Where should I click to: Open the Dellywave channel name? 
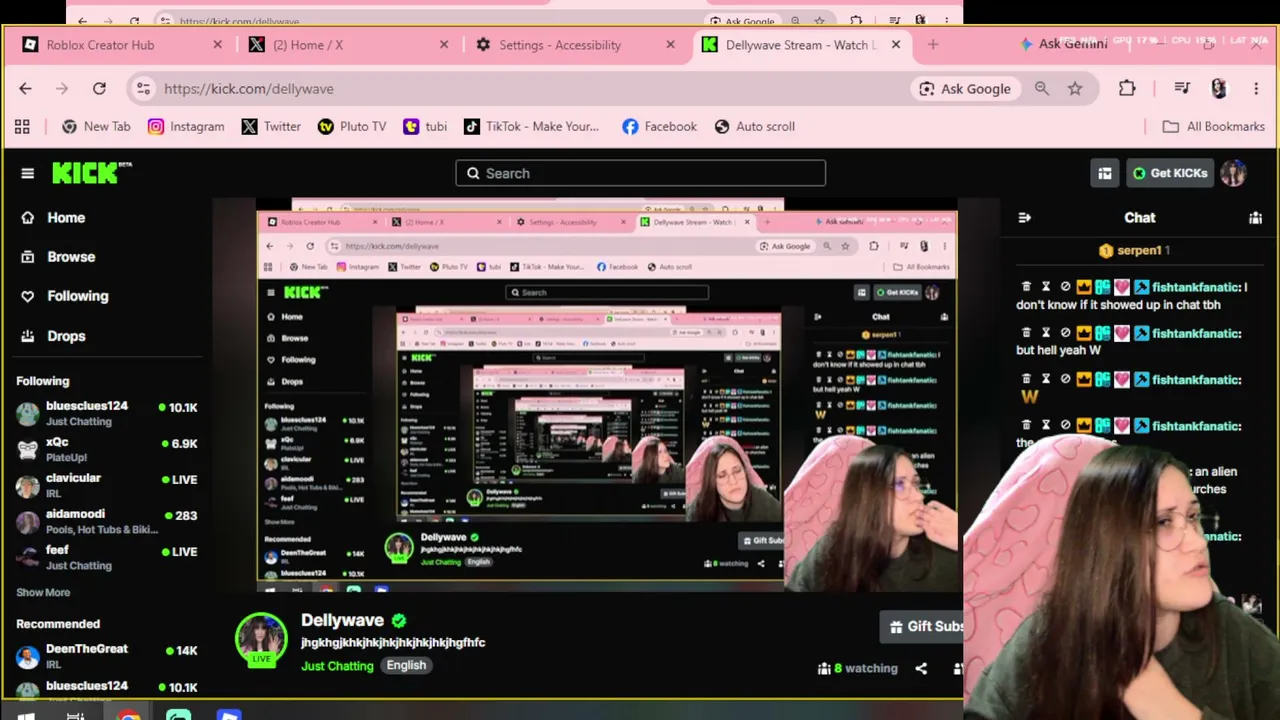click(342, 620)
